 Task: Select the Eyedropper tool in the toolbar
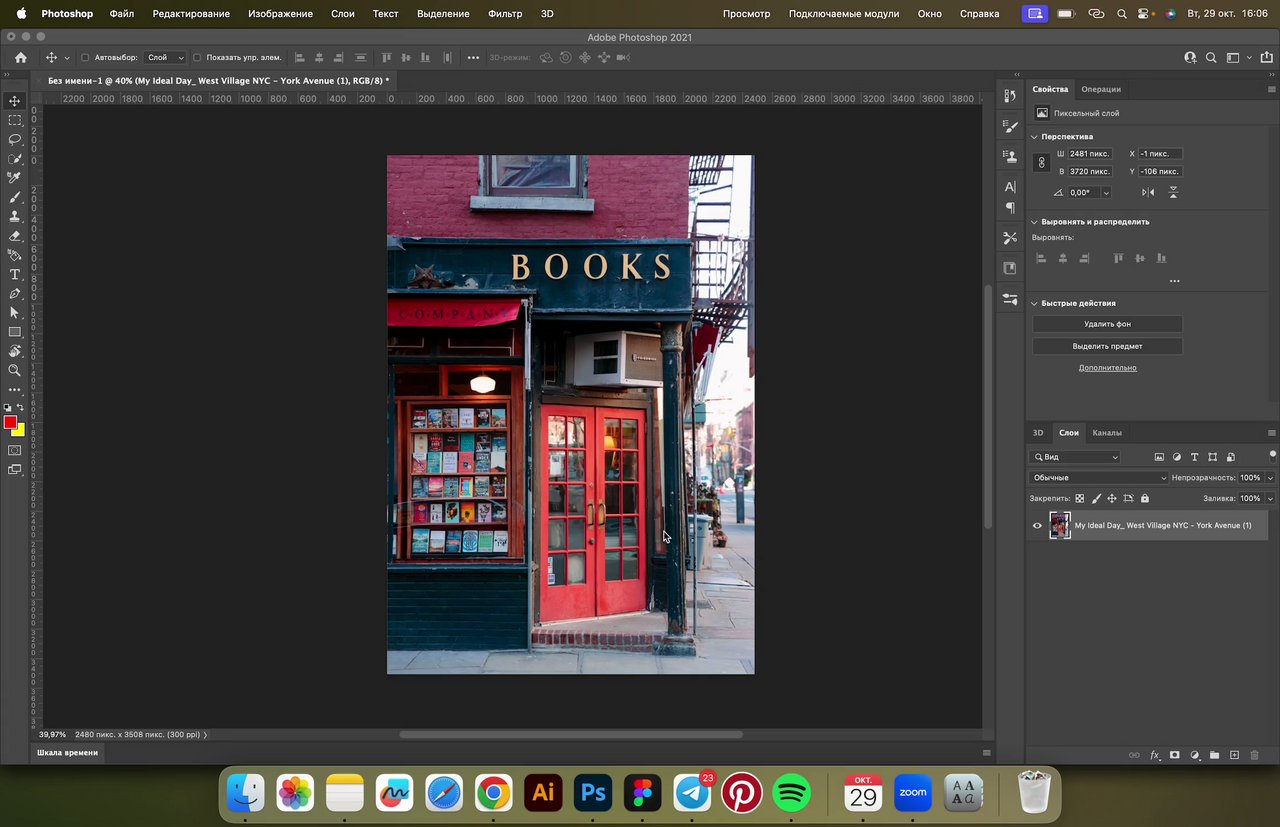tap(15, 178)
